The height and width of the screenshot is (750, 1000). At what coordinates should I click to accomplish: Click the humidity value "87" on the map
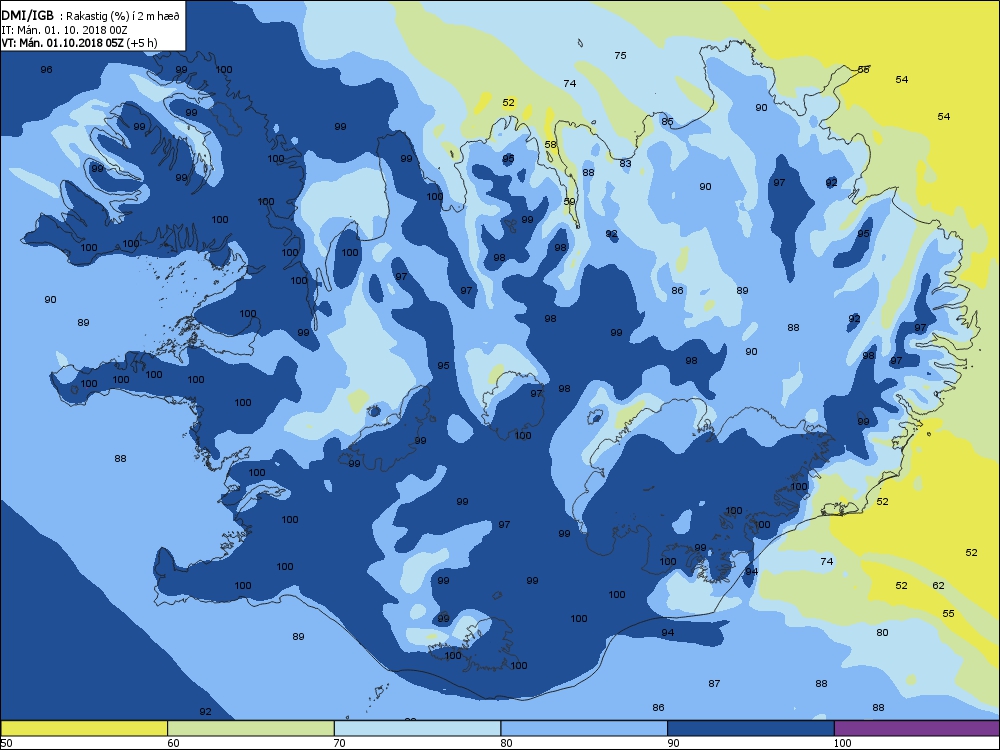point(714,684)
